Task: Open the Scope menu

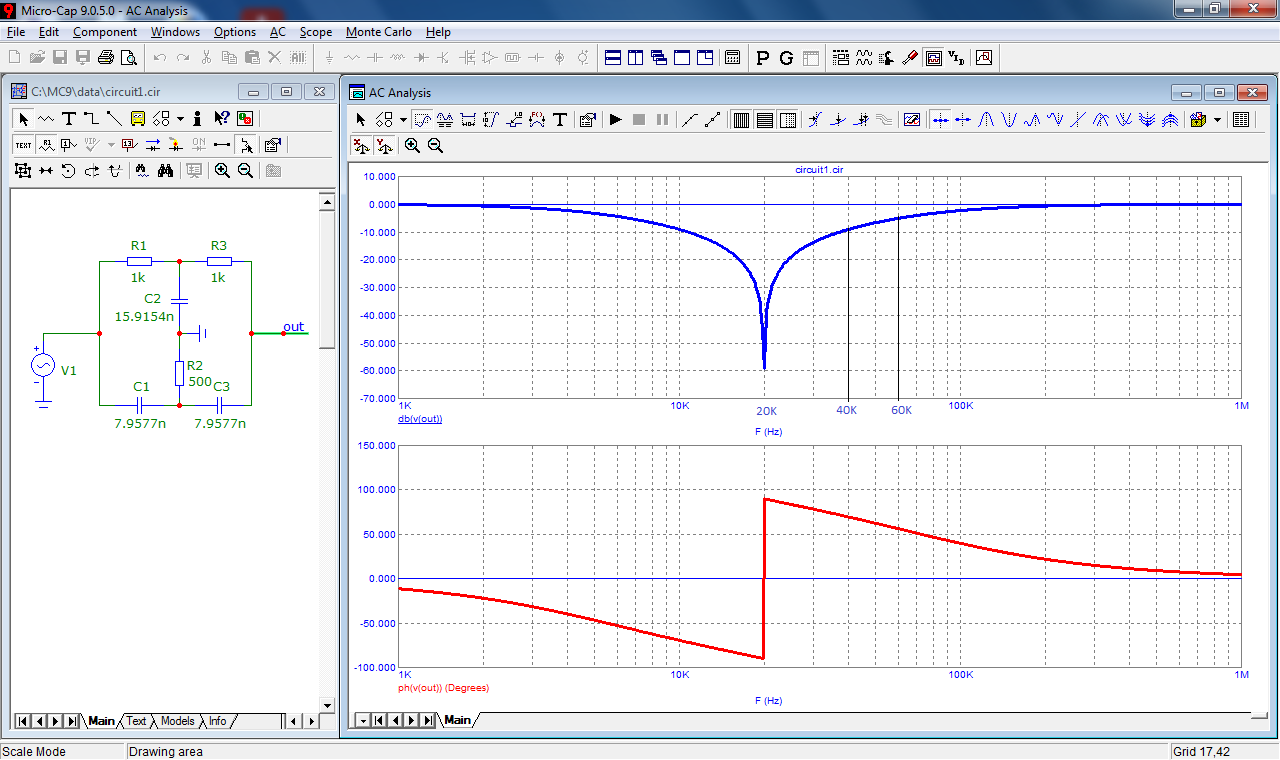Action: (316, 32)
